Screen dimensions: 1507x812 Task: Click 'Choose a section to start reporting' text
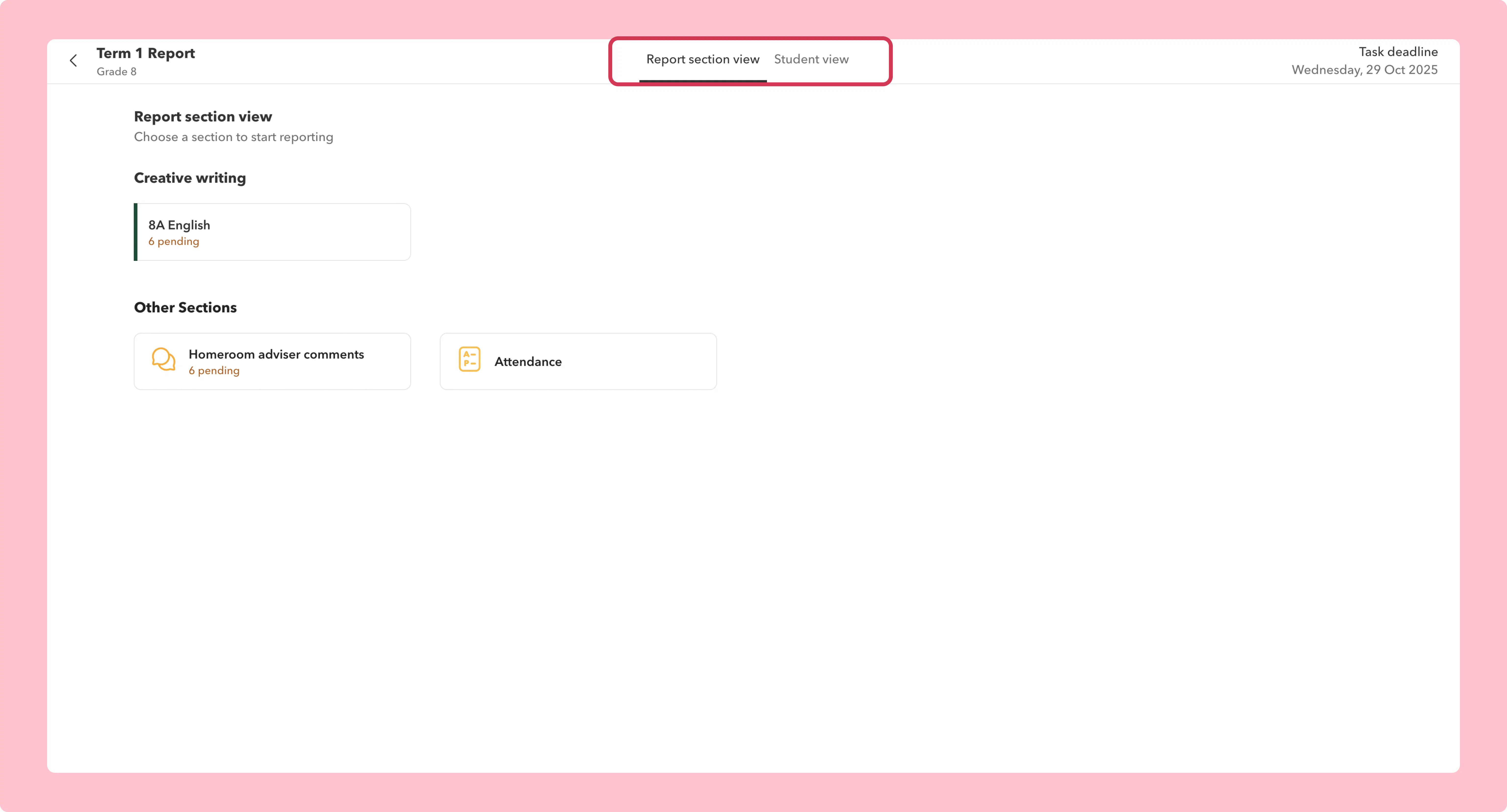coord(234,137)
